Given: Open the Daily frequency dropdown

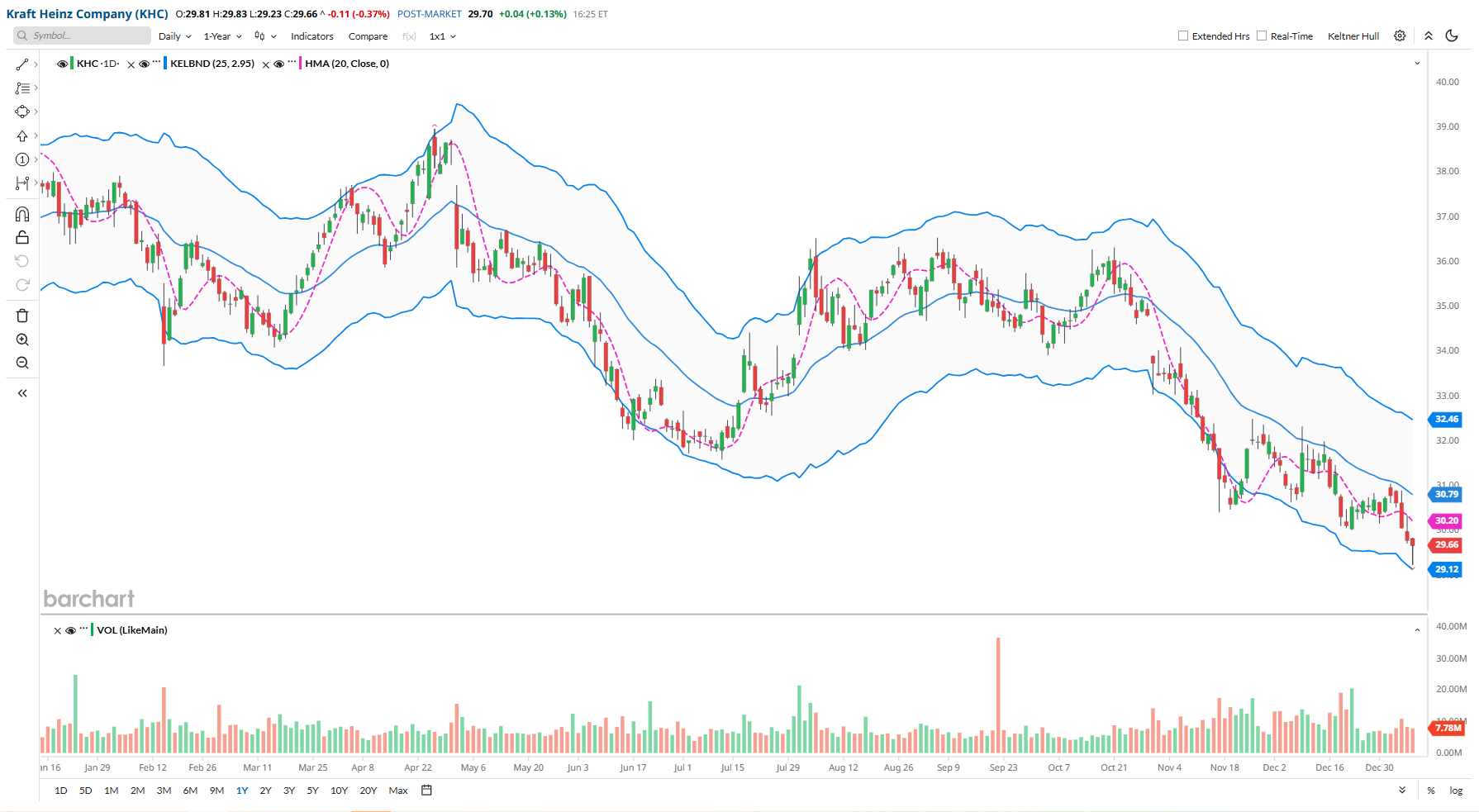Looking at the screenshot, I should pyautogui.click(x=174, y=36).
